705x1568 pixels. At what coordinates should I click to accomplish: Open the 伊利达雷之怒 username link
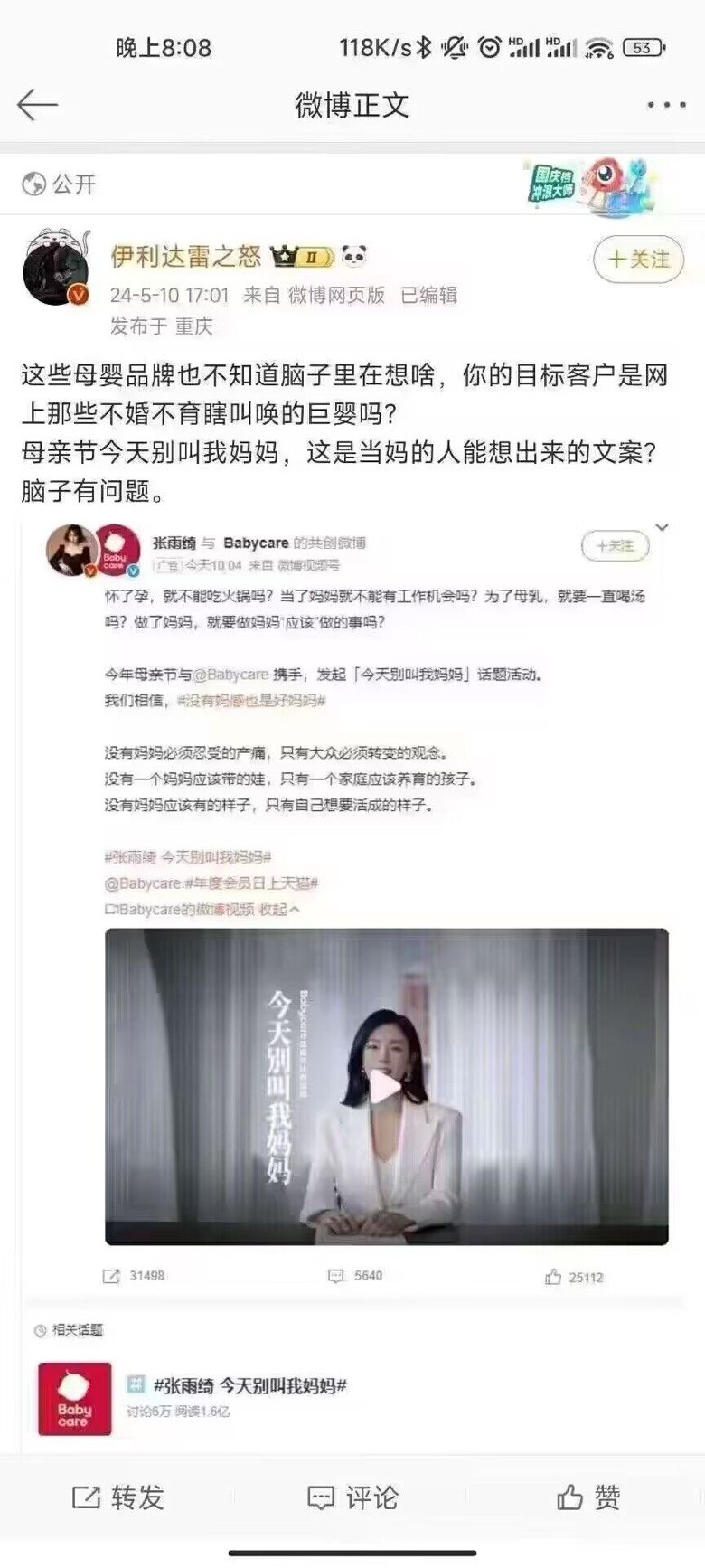pos(186,256)
